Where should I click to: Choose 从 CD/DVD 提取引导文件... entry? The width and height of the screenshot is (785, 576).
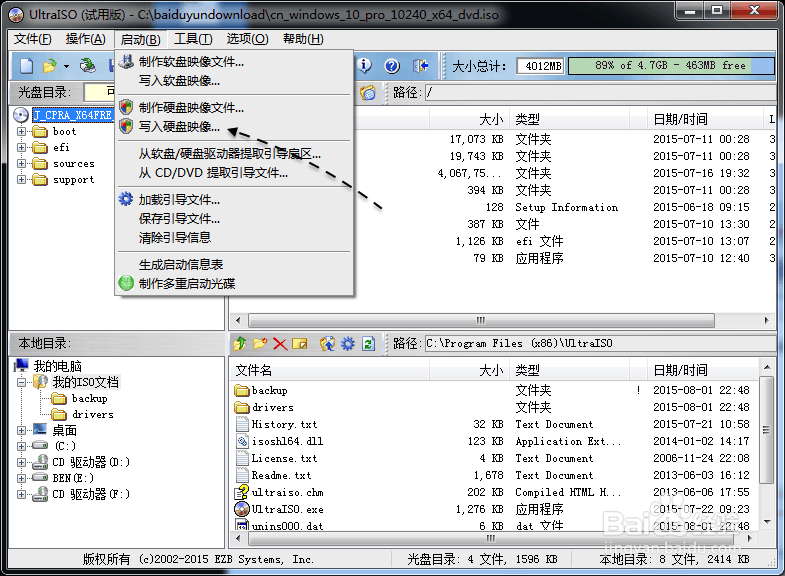pyautogui.click(x=234, y=173)
